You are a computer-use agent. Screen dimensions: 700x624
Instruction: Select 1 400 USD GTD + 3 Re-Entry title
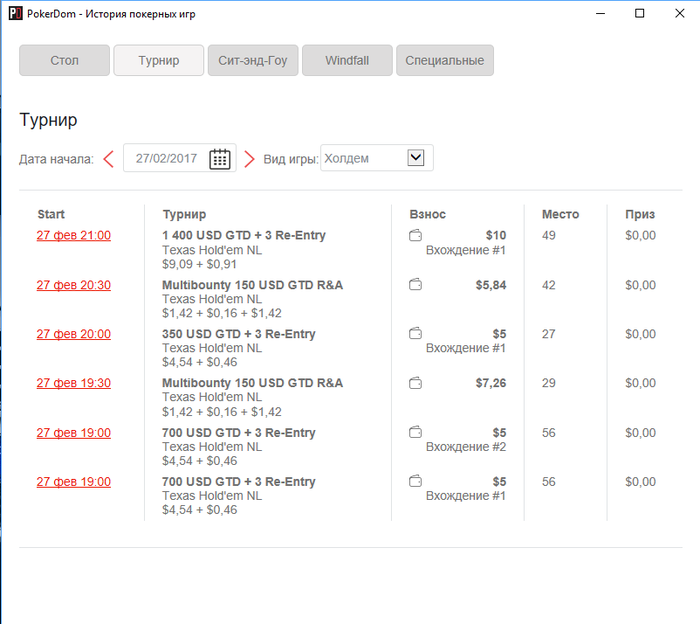244,235
